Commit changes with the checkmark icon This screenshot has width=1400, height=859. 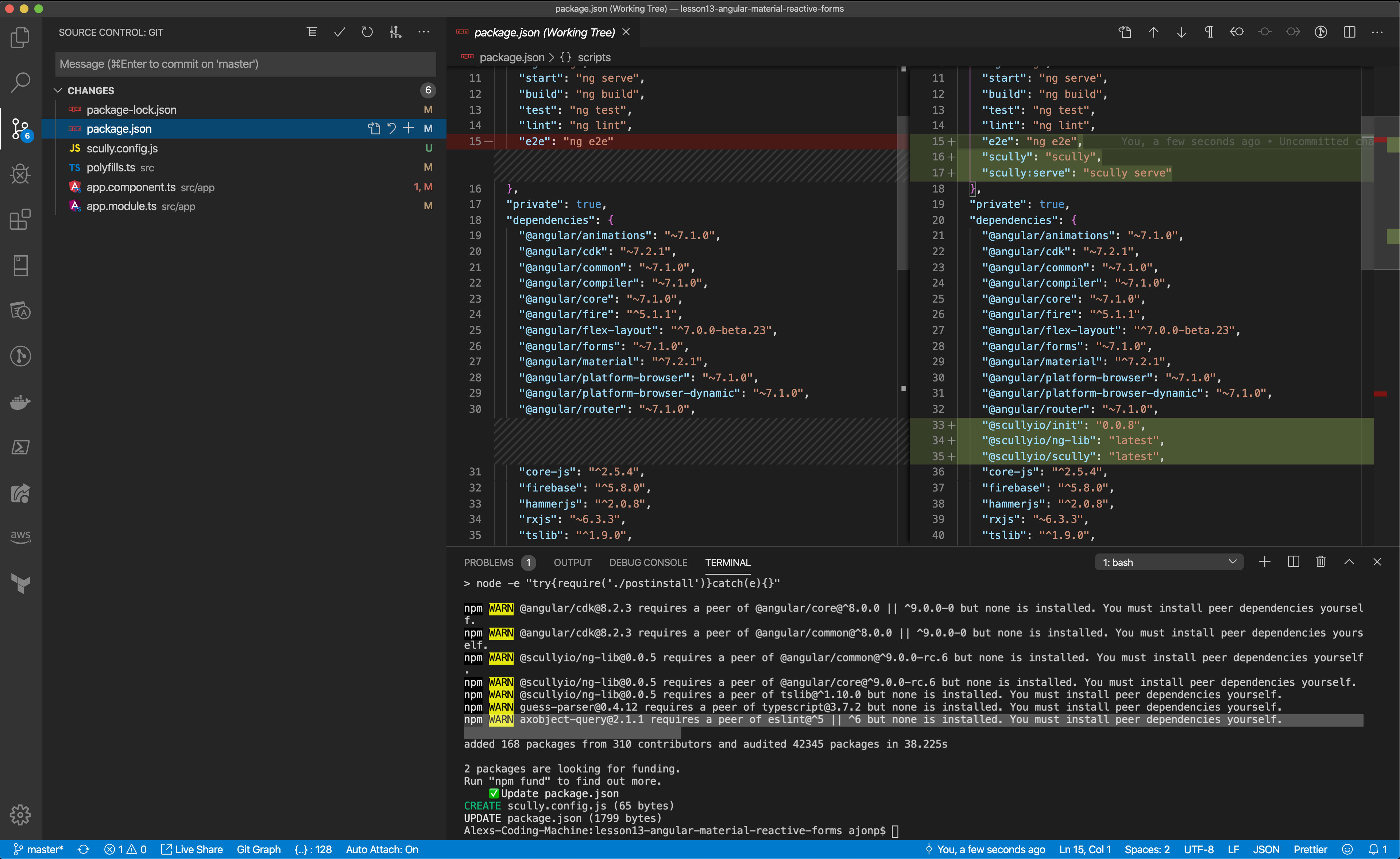tap(340, 32)
